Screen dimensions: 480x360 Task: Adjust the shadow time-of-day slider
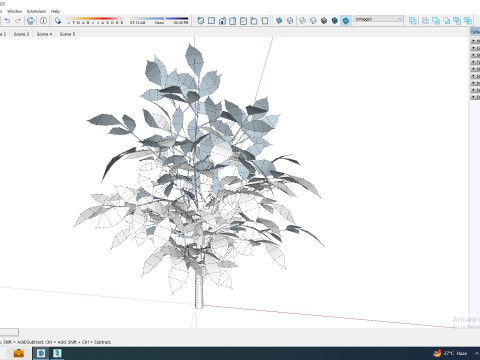point(159,19)
